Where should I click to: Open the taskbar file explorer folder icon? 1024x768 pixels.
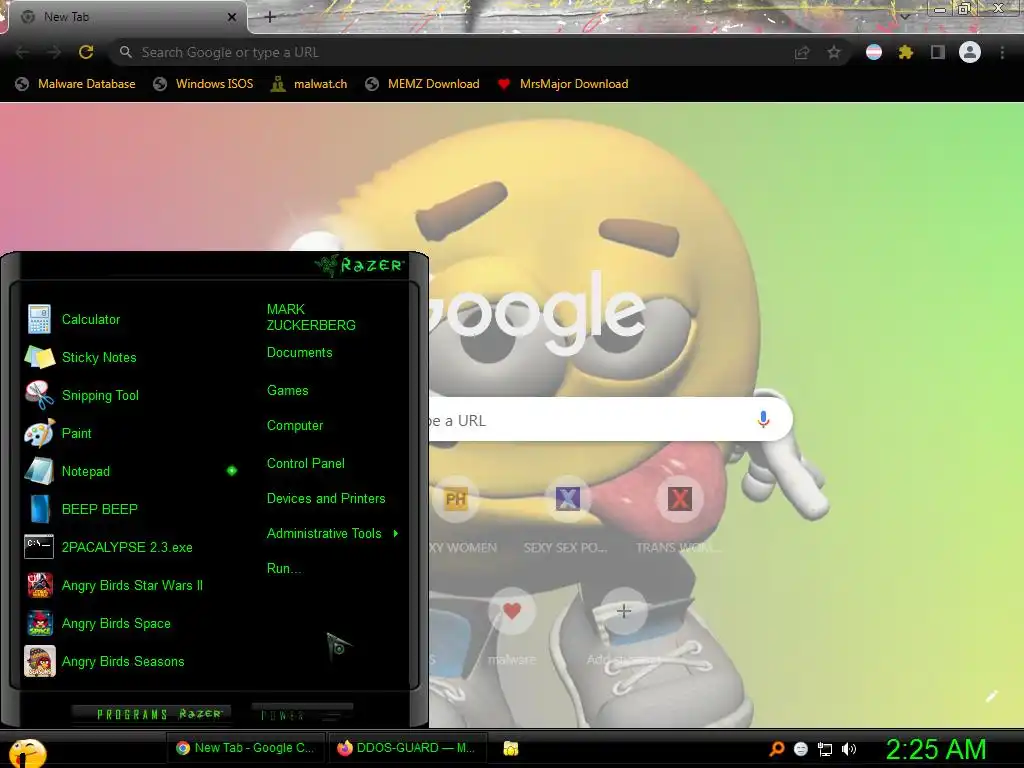point(511,748)
